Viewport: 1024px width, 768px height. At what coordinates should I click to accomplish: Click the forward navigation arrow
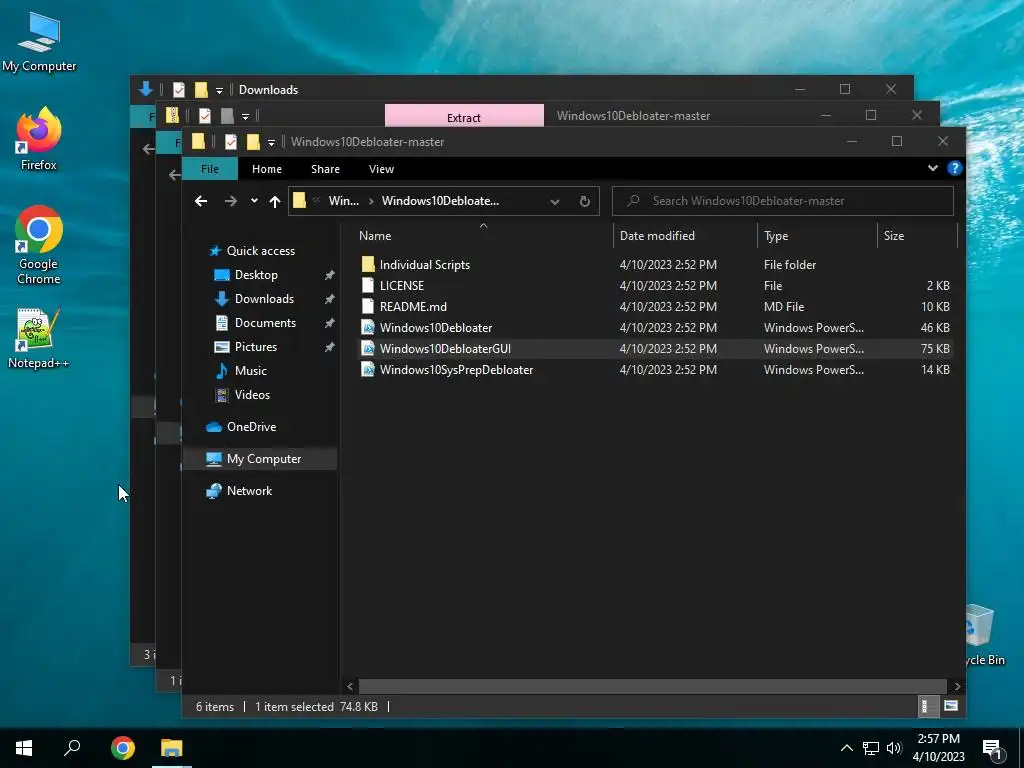[231, 201]
